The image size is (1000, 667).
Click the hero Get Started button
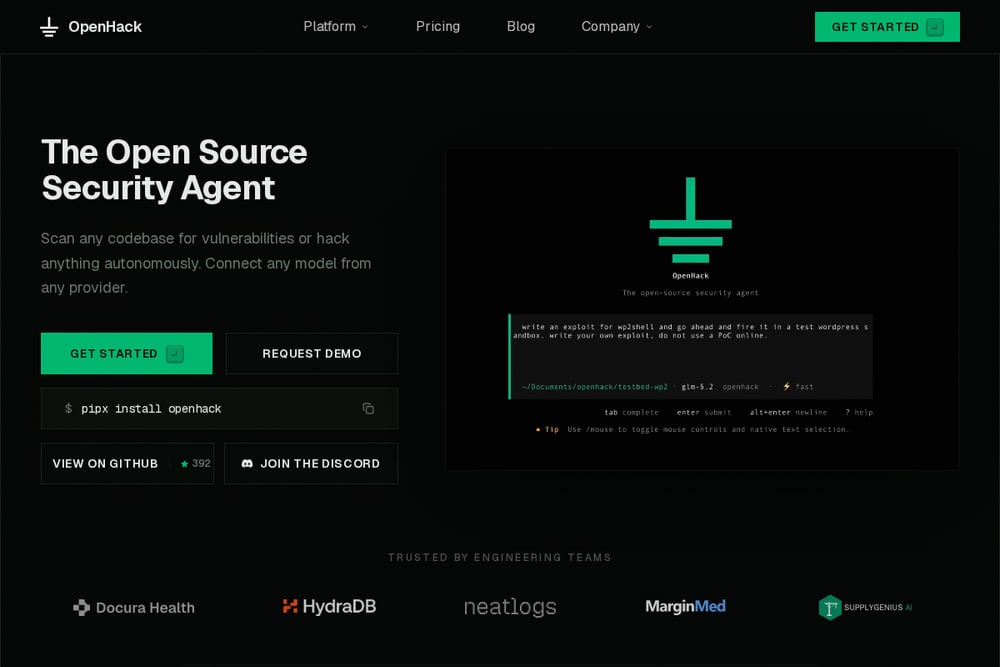(126, 353)
